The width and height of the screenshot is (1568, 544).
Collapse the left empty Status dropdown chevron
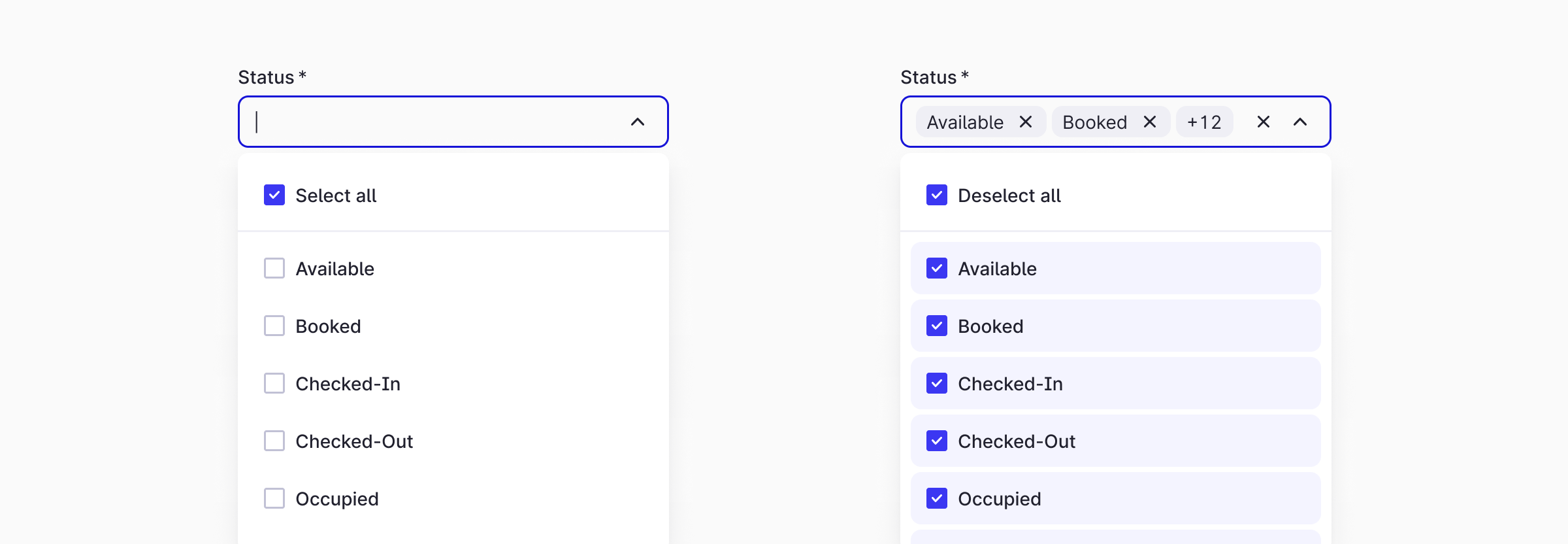click(x=638, y=122)
